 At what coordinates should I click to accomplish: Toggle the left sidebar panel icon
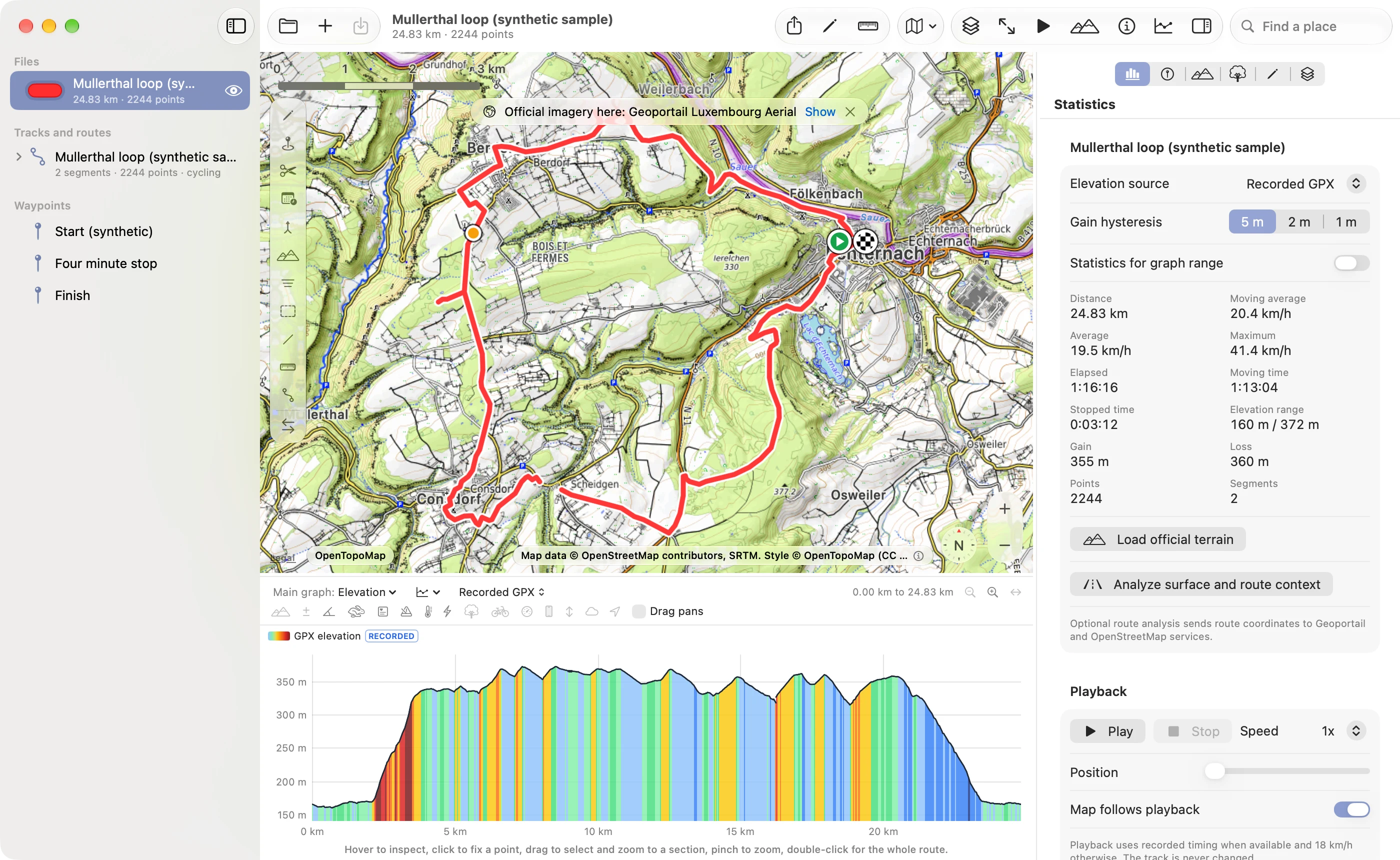pyautogui.click(x=236, y=26)
